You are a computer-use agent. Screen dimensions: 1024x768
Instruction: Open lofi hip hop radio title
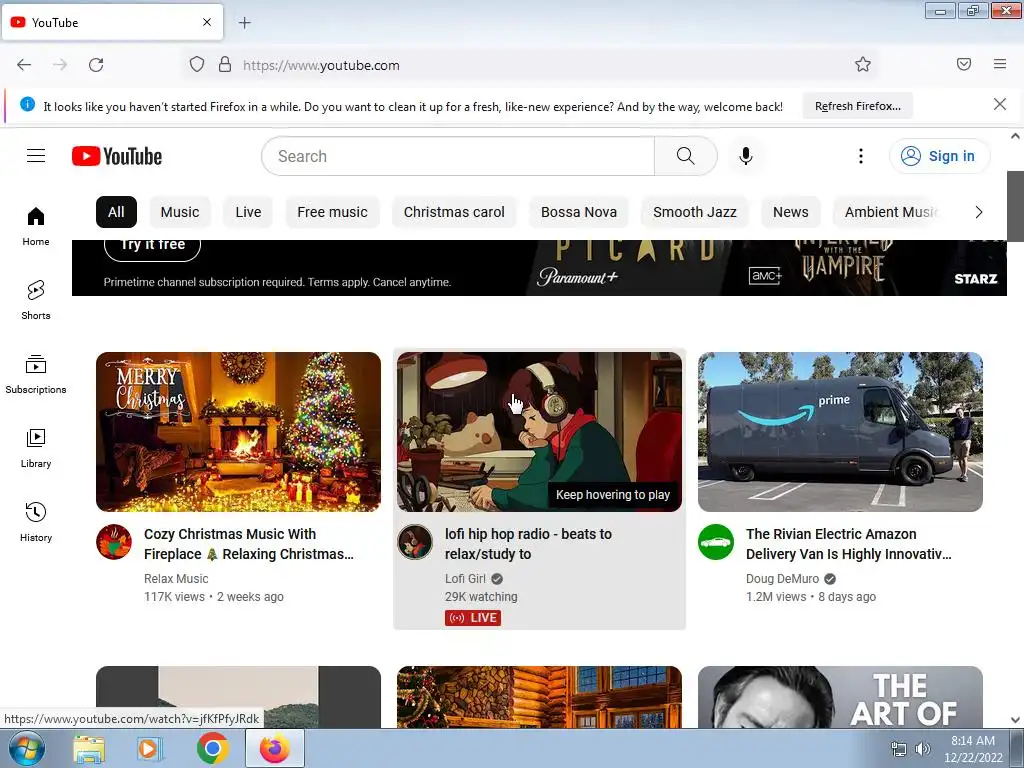click(528, 544)
